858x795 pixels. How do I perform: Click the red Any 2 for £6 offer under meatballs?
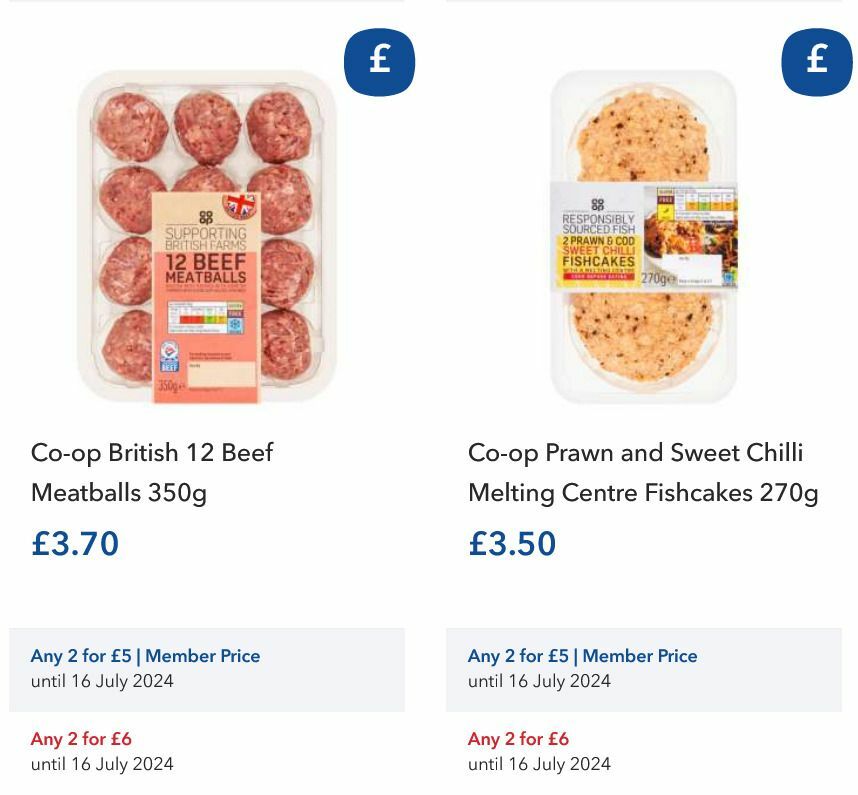click(x=80, y=739)
